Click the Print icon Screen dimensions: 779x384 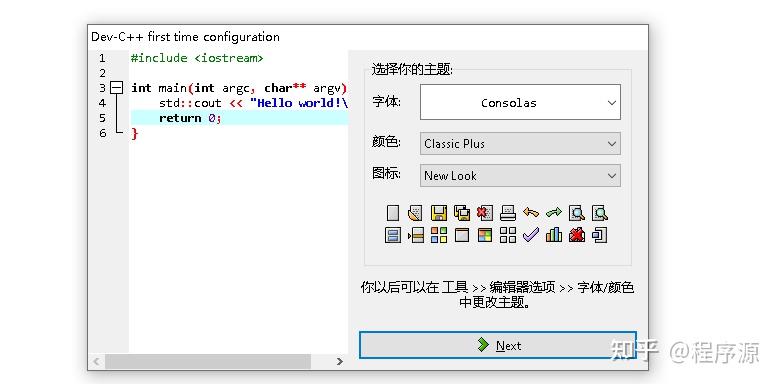(508, 213)
